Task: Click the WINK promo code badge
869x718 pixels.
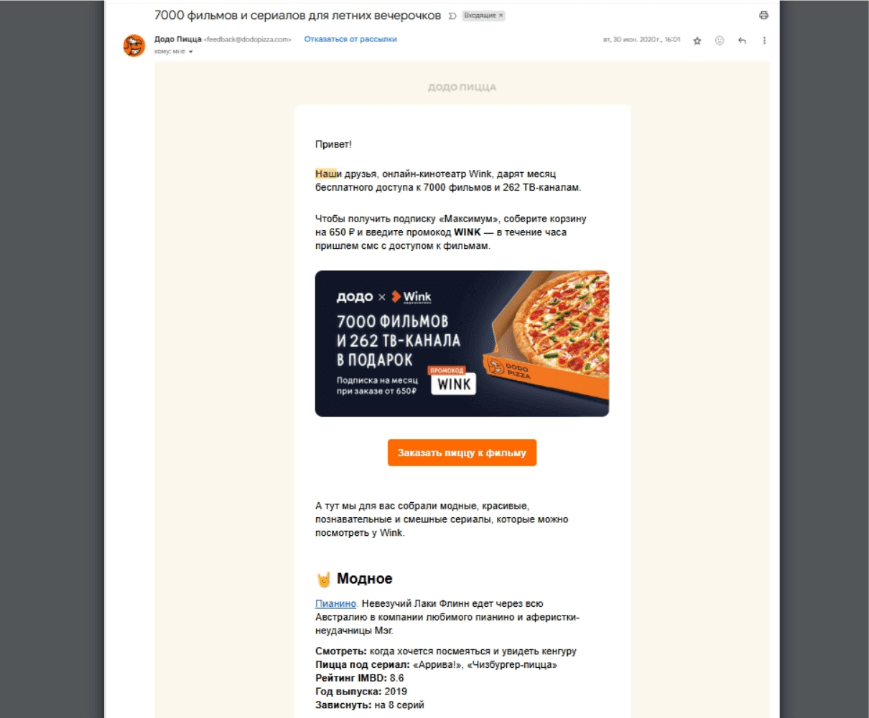Action: (x=453, y=381)
